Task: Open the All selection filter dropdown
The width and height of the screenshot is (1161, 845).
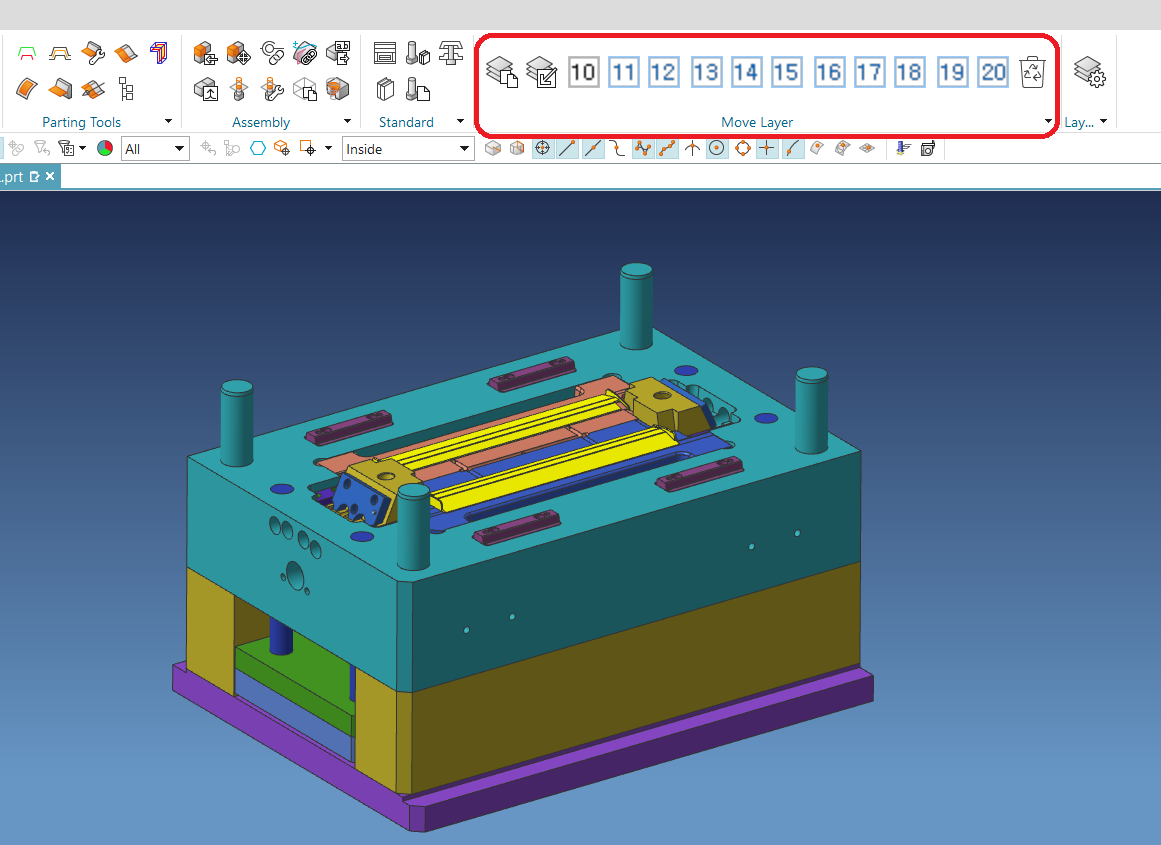Action: pos(155,149)
